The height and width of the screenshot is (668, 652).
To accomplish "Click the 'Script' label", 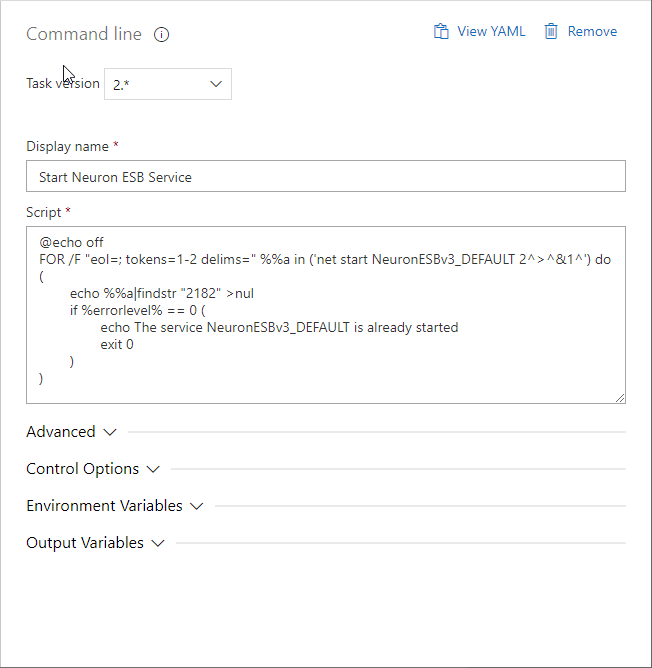I will (x=44, y=212).
